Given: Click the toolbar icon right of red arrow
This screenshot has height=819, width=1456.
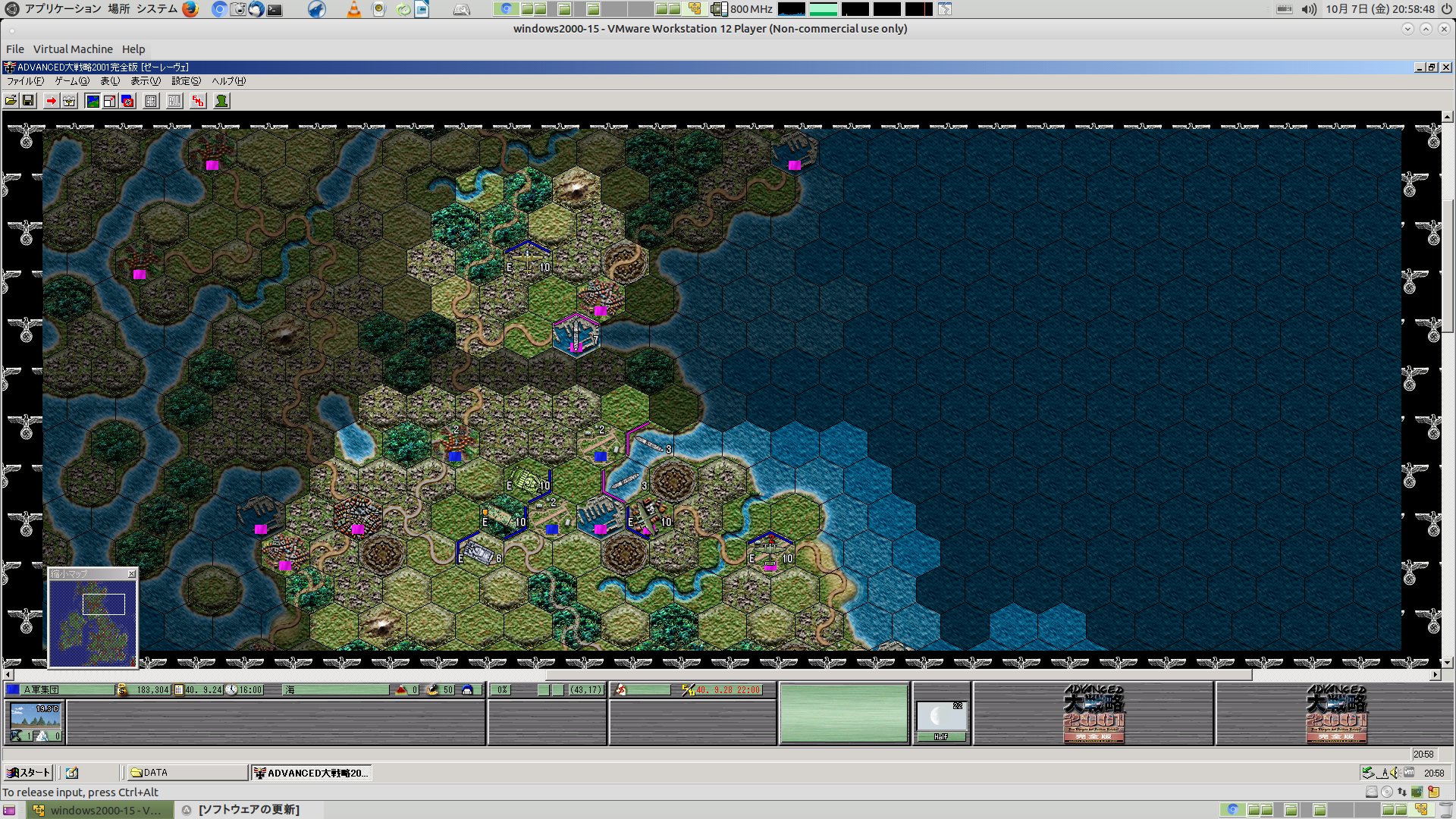Looking at the screenshot, I should click(x=69, y=101).
